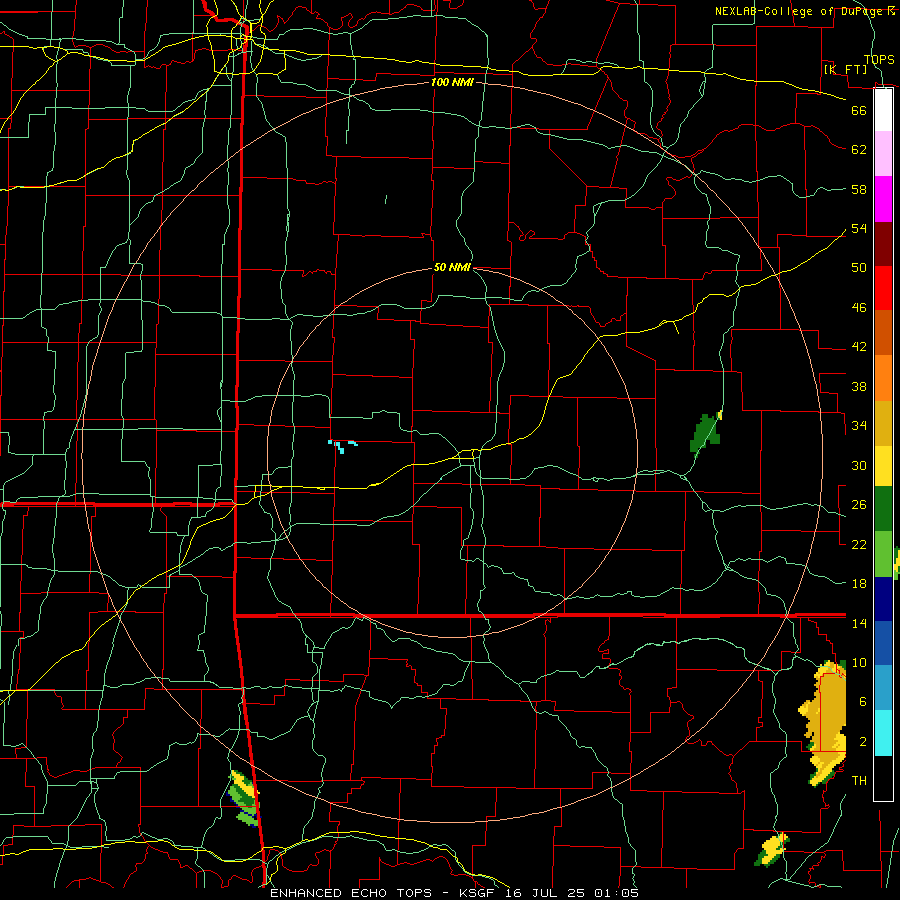900x900 pixels.
Task: Click the TOPS legend heading
Action: 879,59
